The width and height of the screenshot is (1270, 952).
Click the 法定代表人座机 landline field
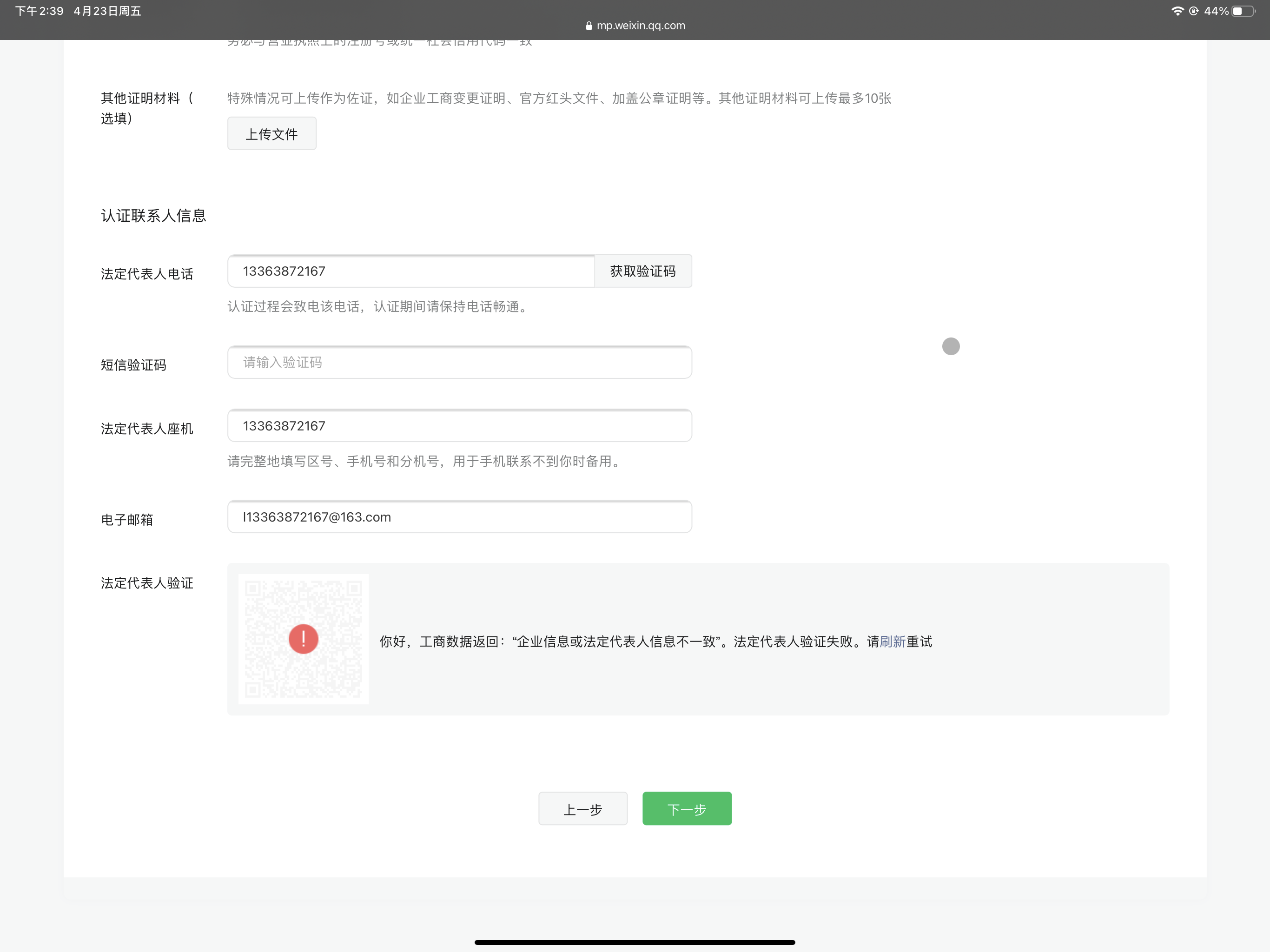459,426
